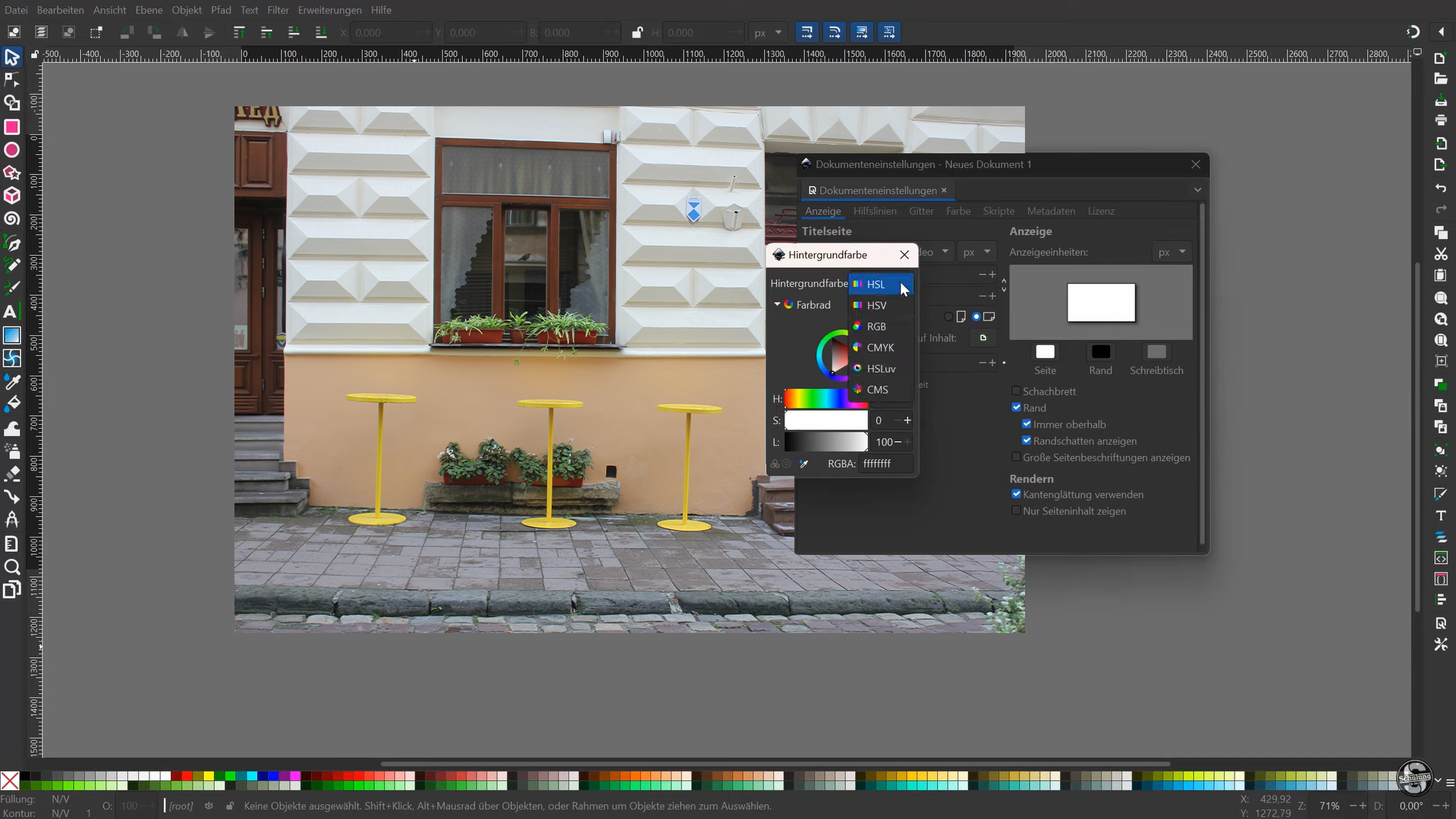1456x819 pixels.
Task: Activate the Rectangle tool
Action: coord(11,128)
